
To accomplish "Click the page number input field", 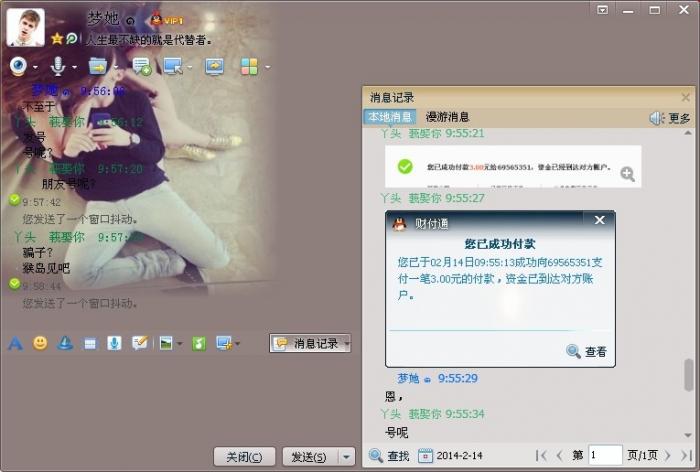I will (605, 455).
